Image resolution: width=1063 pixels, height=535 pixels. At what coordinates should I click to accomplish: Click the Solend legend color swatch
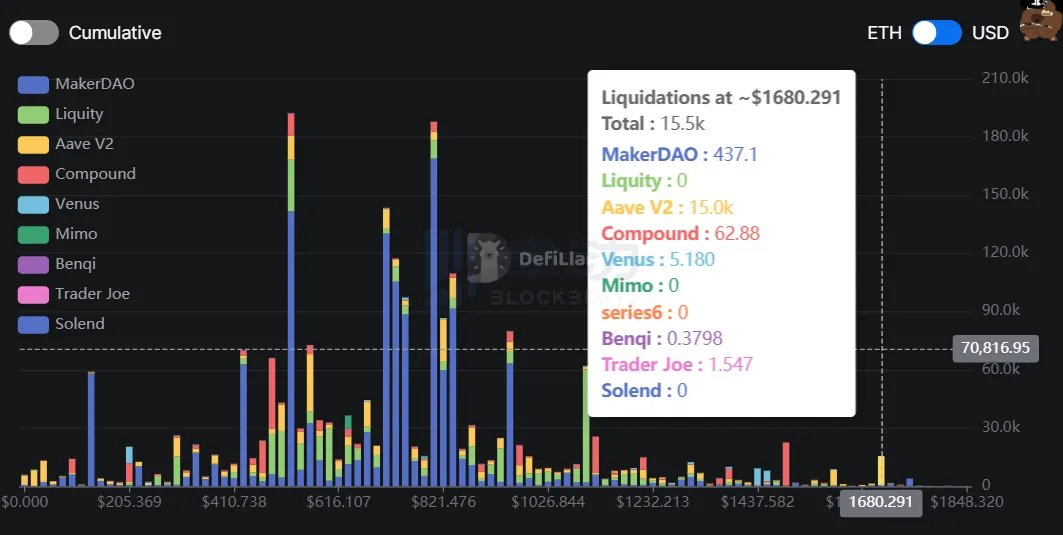pyautogui.click(x=33, y=324)
